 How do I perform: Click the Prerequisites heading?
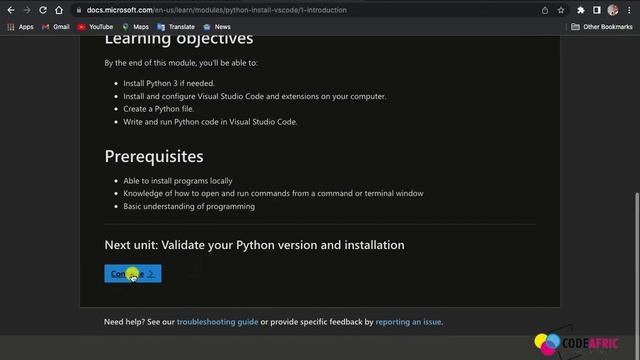coord(154,156)
